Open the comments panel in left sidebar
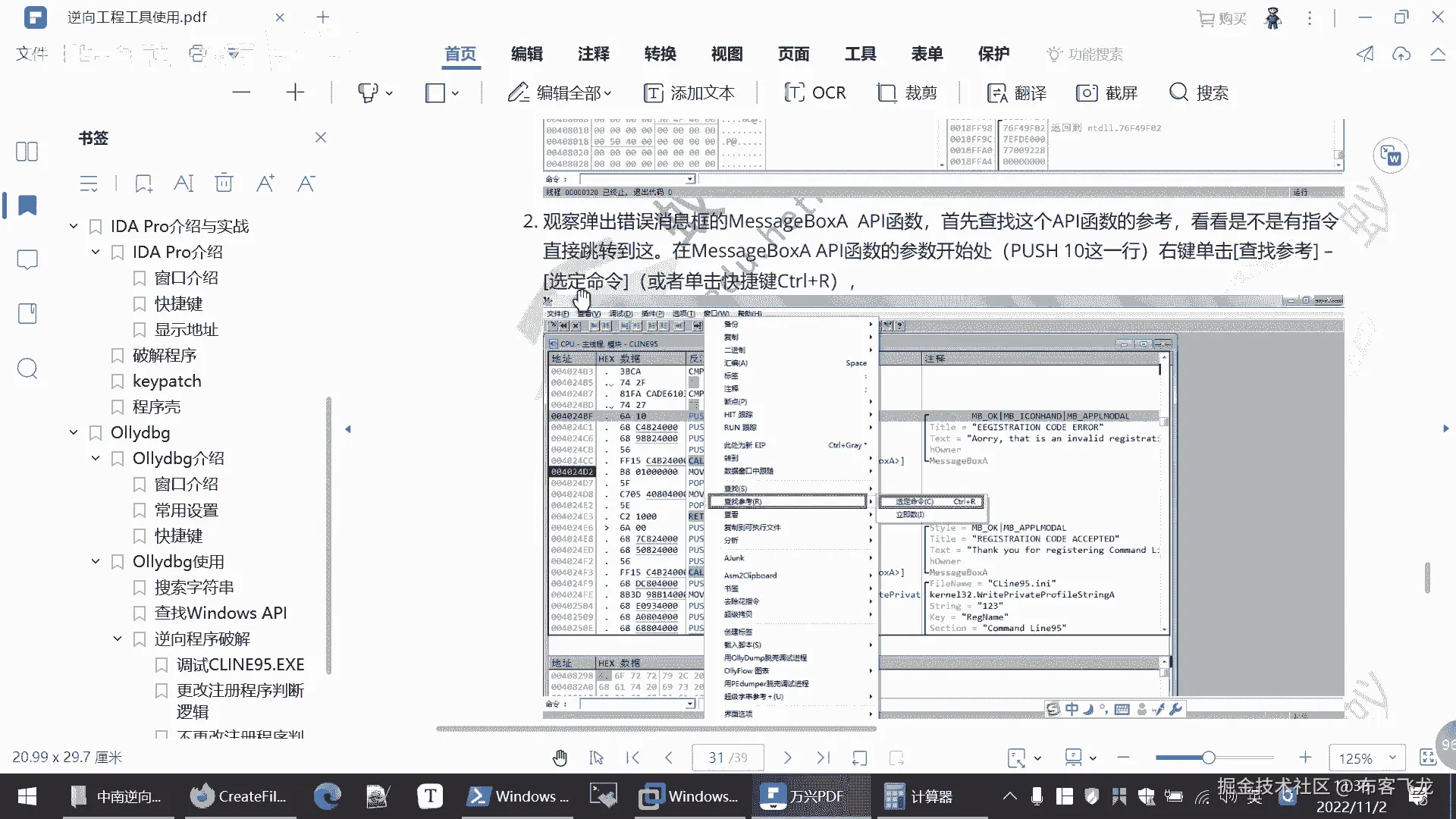This screenshot has height=819, width=1456. [27, 260]
